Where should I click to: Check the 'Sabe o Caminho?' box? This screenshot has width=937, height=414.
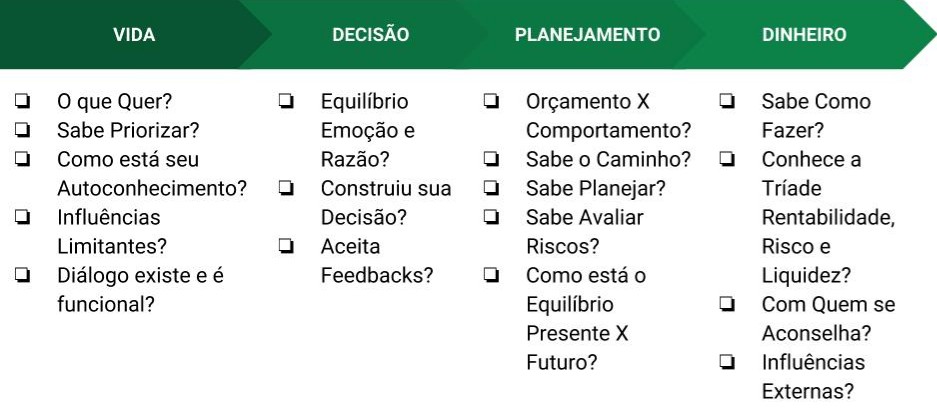click(492, 159)
